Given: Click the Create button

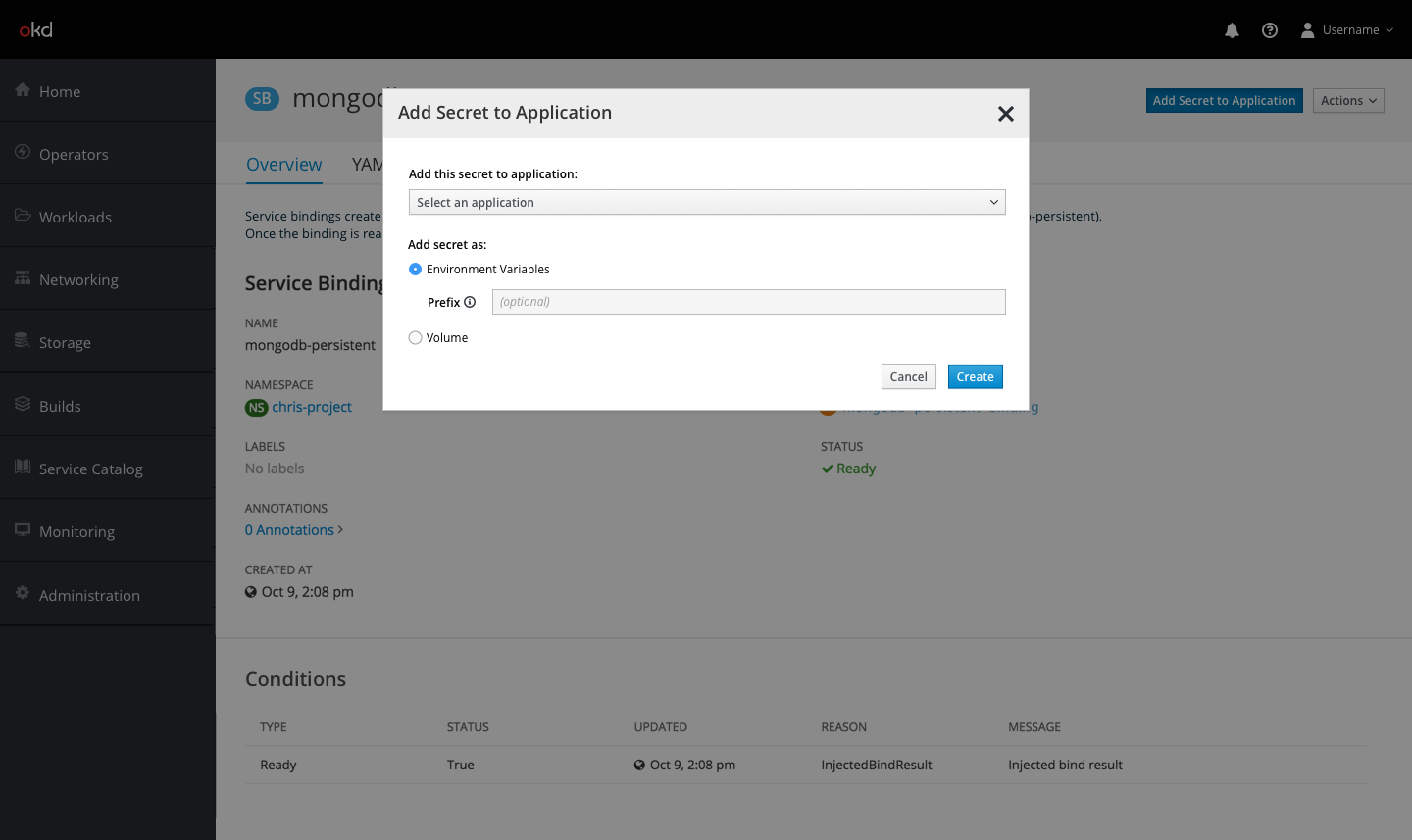Looking at the screenshot, I should click(x=975, y=377).
